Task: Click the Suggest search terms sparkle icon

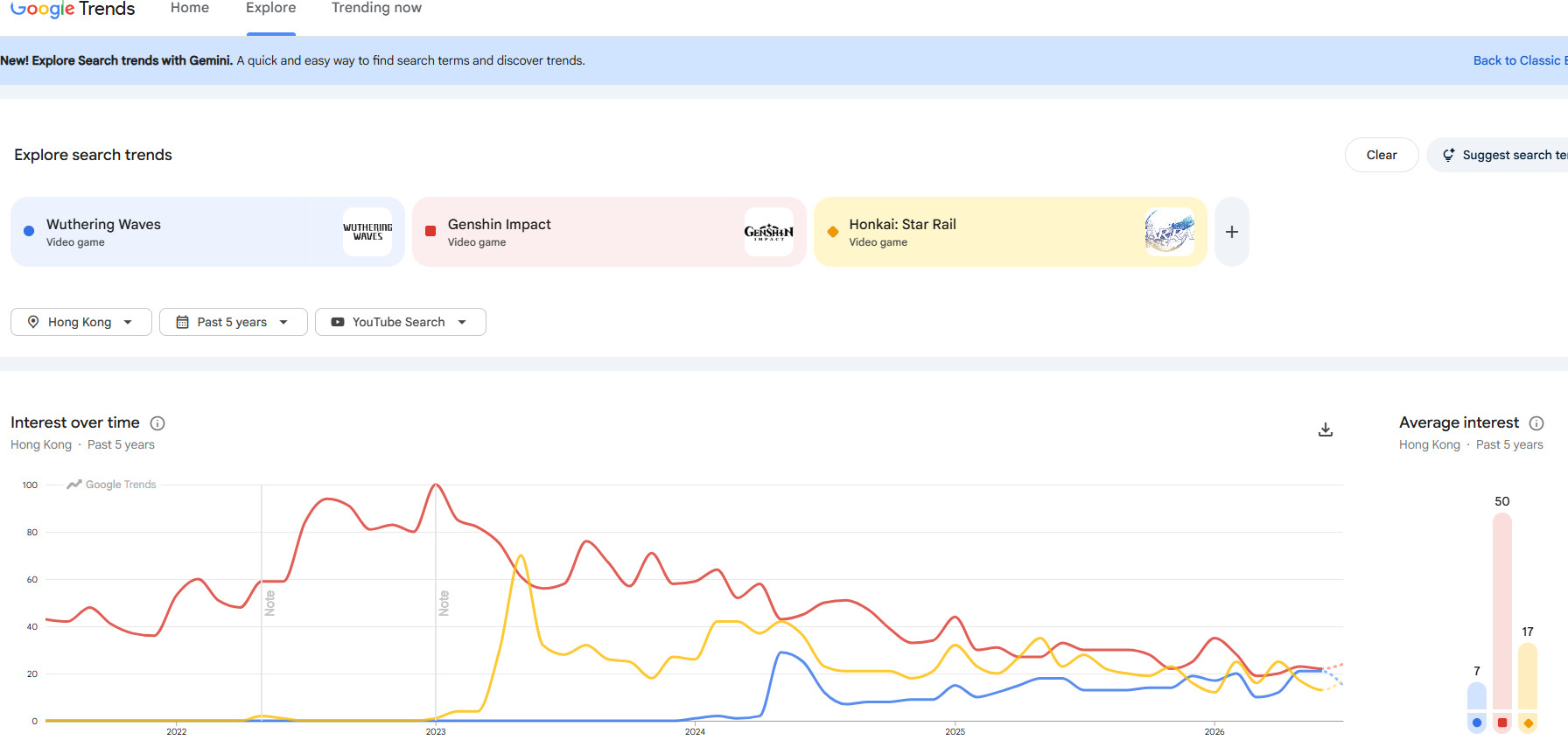Action: (1448, 155)
